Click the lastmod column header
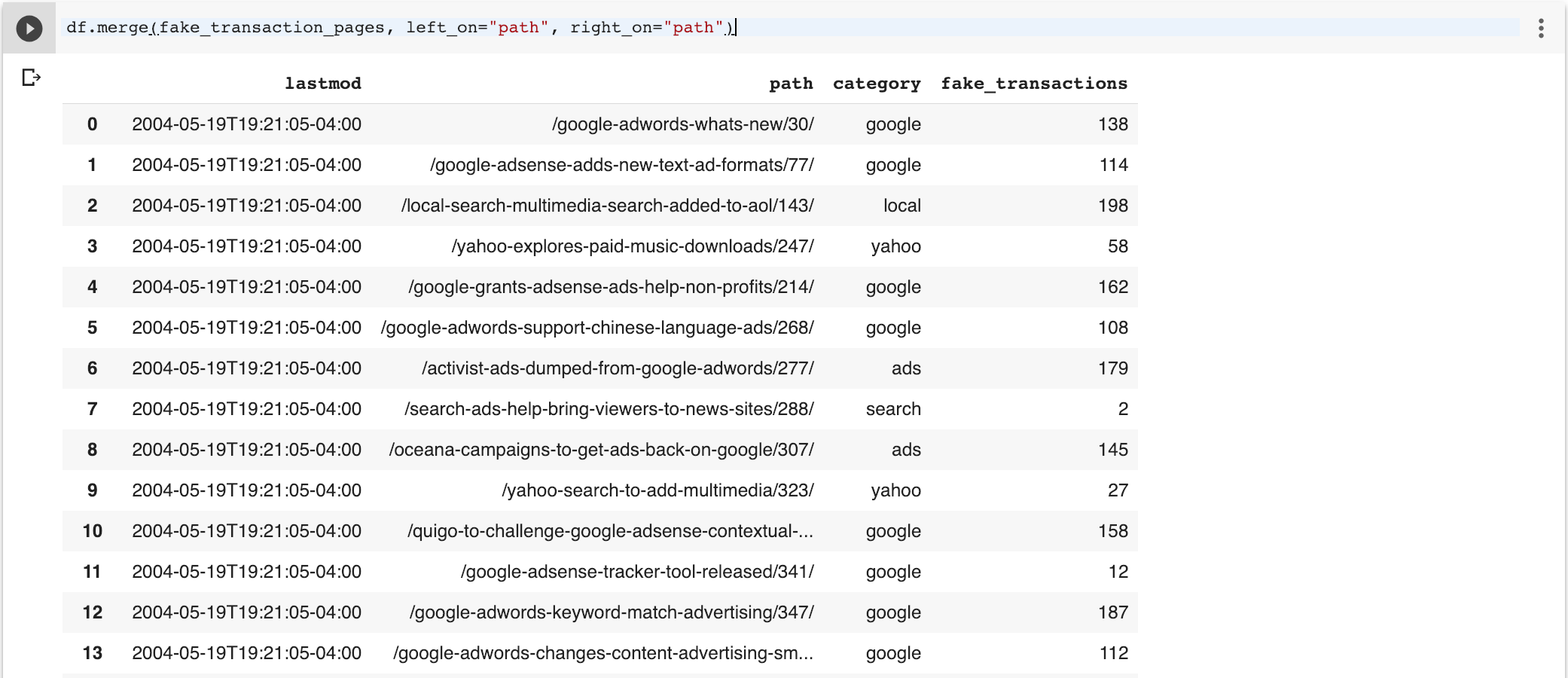1568x678 pixels. click(x=322, y=84)
